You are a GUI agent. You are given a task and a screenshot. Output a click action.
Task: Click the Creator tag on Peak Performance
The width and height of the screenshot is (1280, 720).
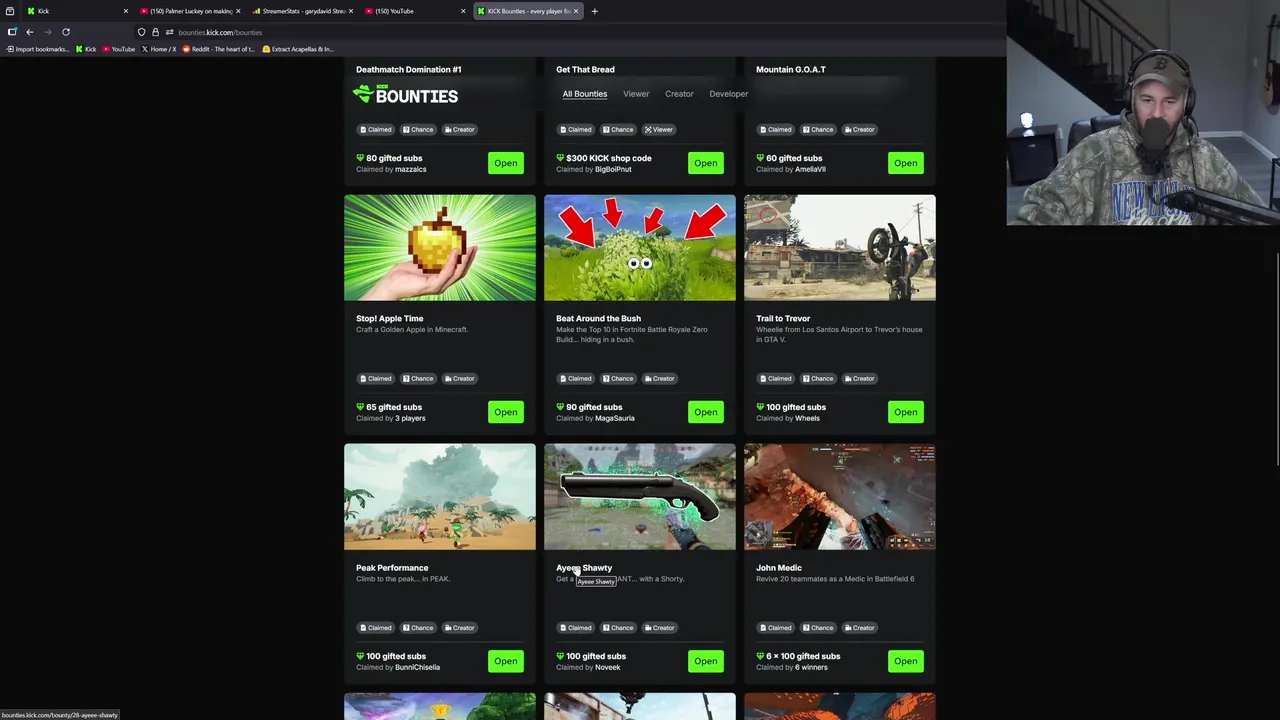(x=459, y=627)
